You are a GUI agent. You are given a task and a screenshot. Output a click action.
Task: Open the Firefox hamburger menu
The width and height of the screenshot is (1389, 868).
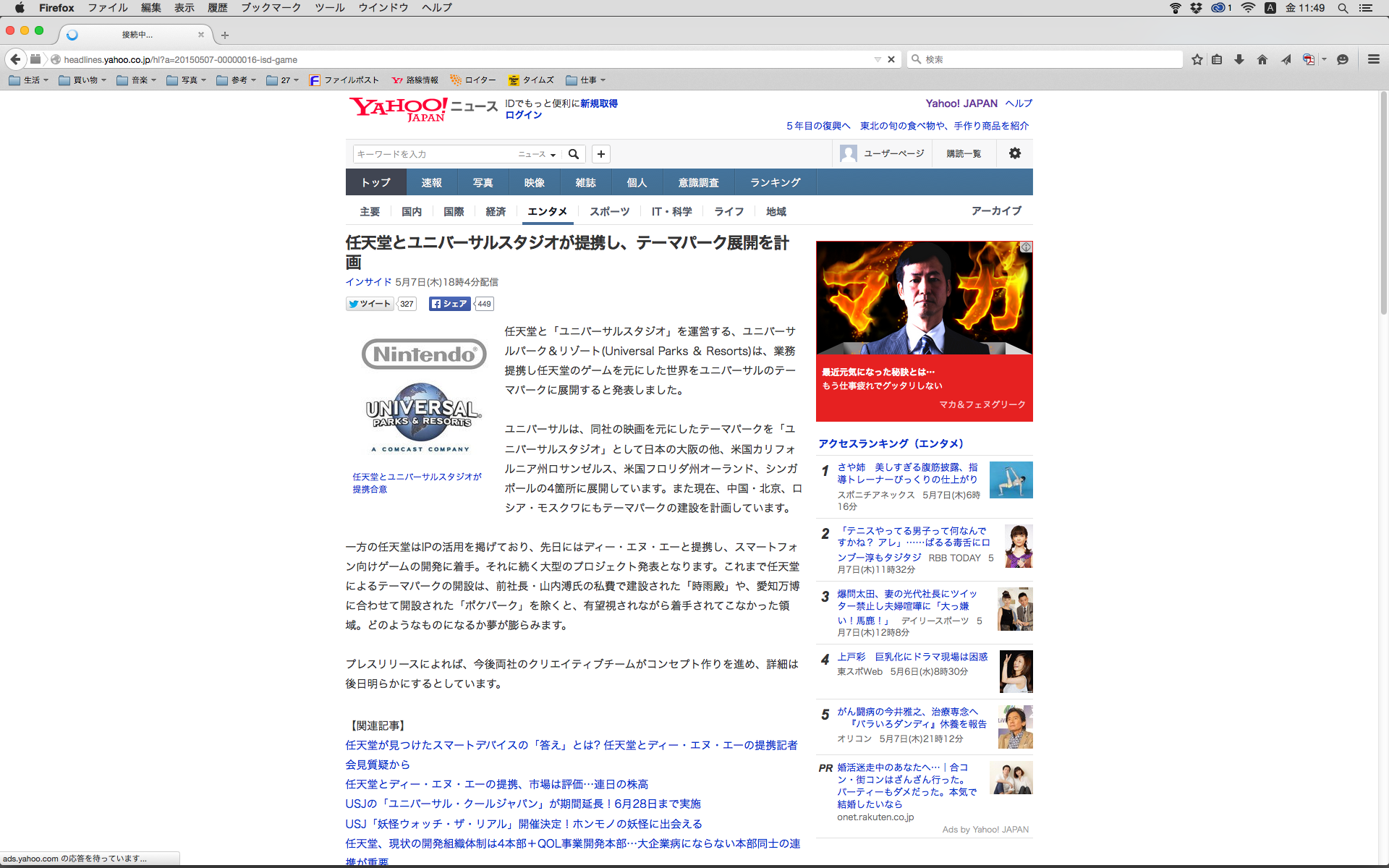(1373, 59)
